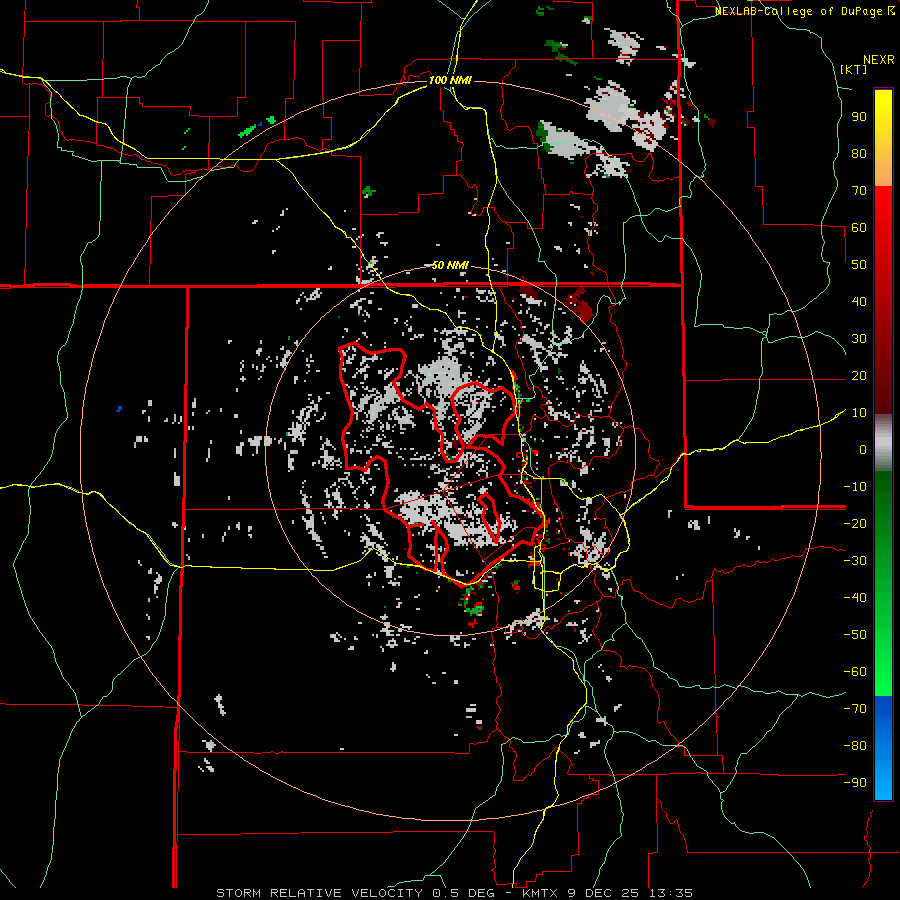Pick the gray zero-velocity band on color bar

coord(883,442)
